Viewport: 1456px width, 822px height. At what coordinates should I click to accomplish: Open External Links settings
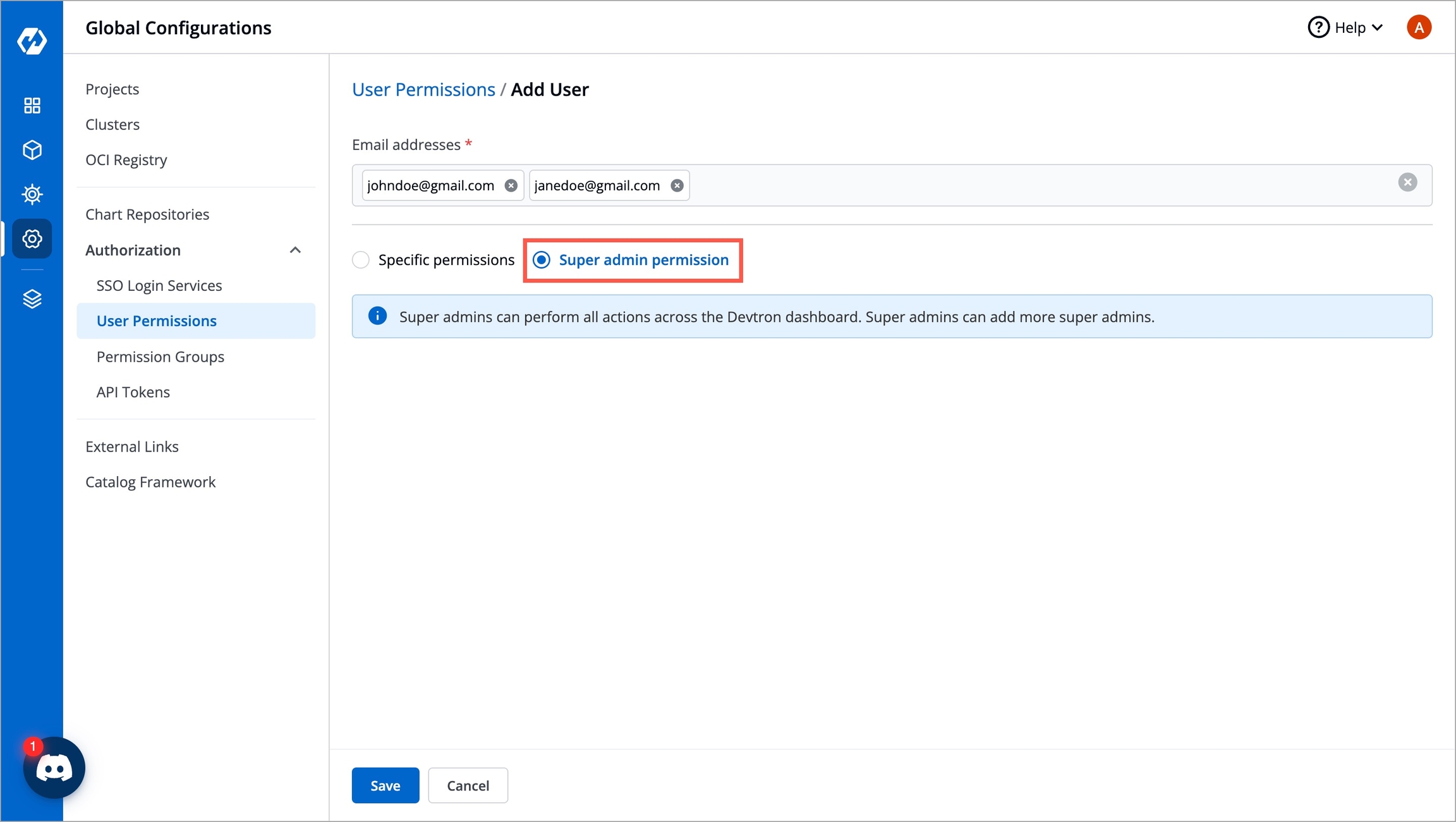pos(132,446)
